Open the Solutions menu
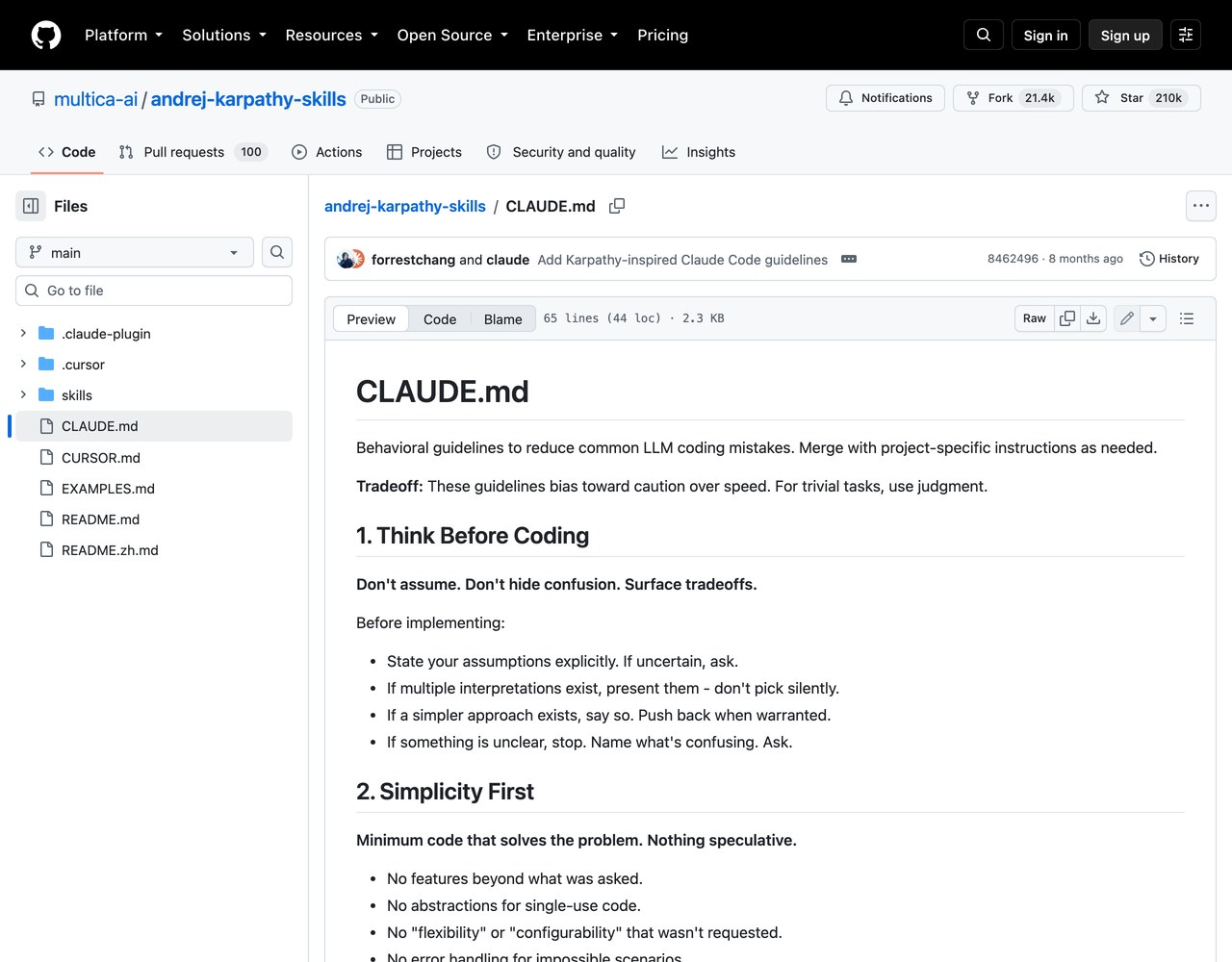The image size is (1232, 962). [x=224, y=35]
